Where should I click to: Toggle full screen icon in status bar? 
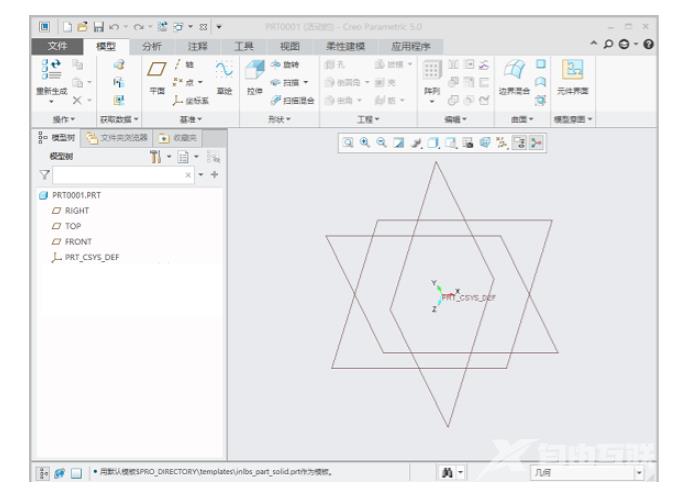[76, 473]
